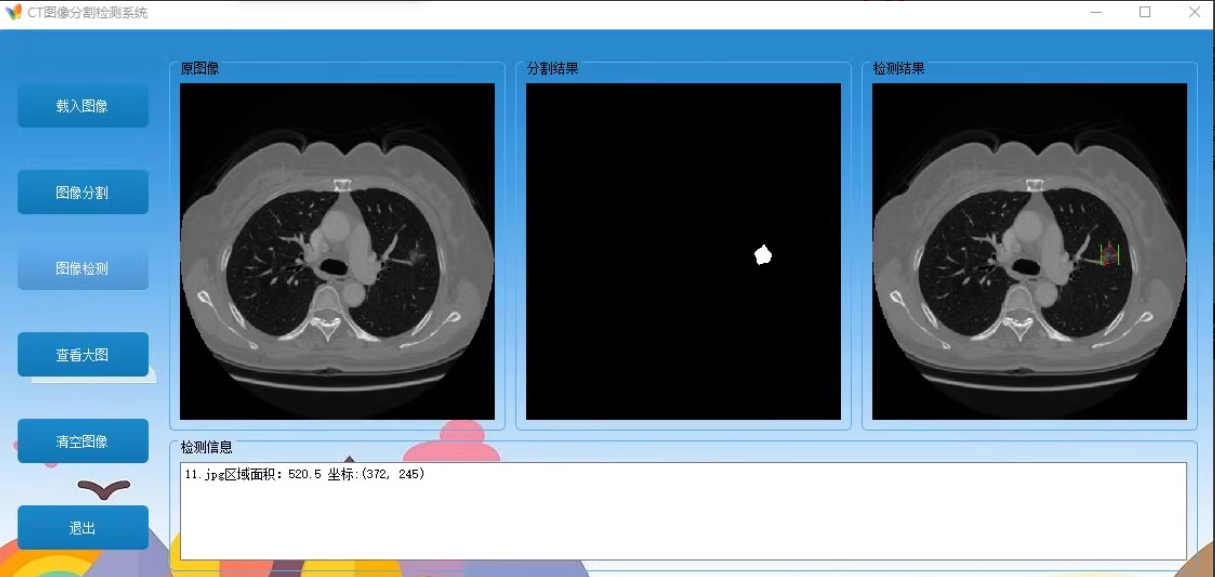Start segmentation with the 图像分割 button

tap(83, 192)
